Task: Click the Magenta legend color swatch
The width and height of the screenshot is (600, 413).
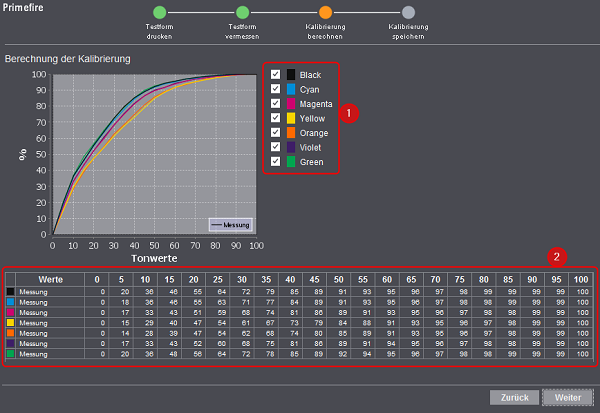Action: (x=291, y=103)
